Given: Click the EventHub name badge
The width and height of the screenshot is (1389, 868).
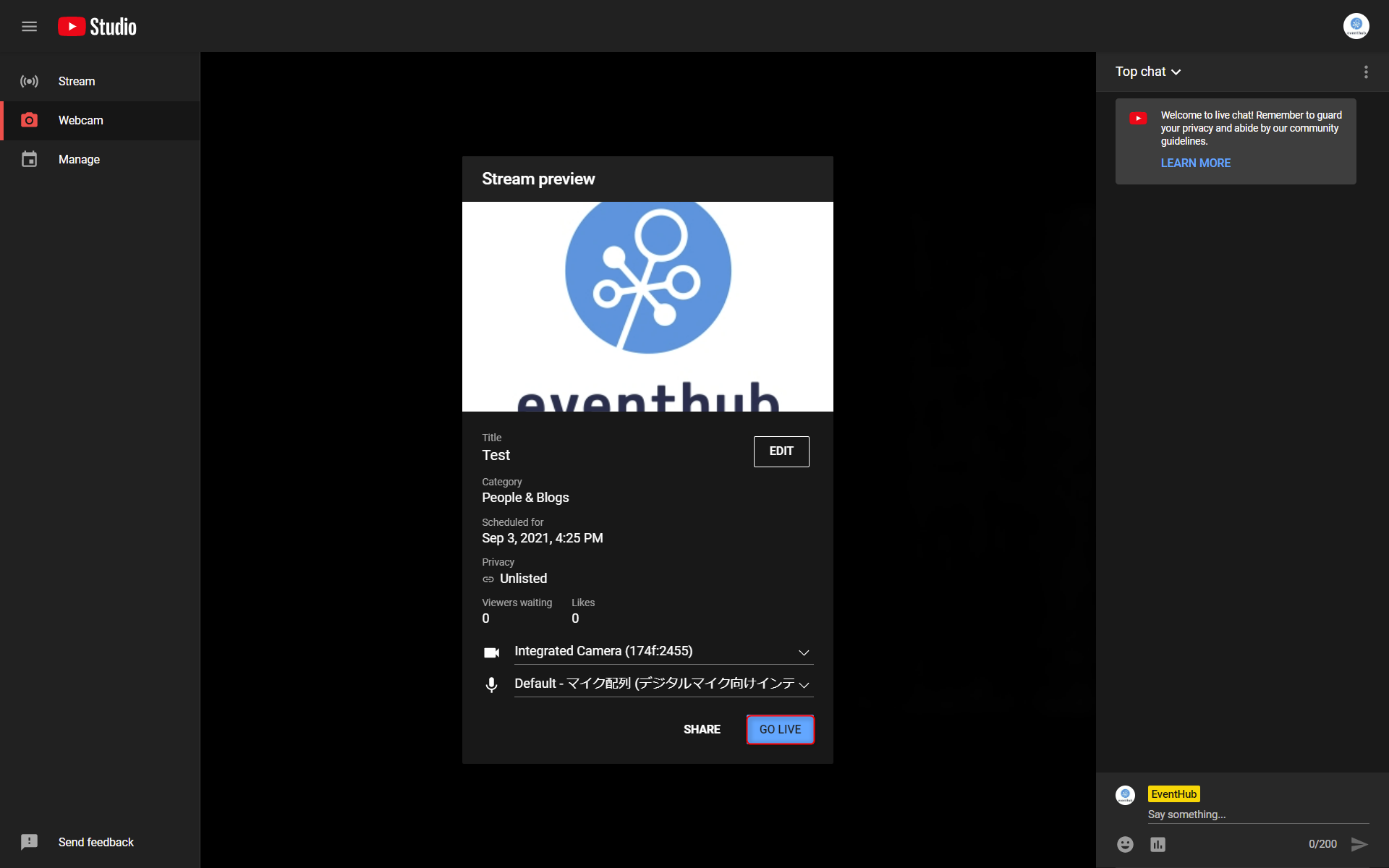Looking at the screenshot, I should (x=1173, y=794).
